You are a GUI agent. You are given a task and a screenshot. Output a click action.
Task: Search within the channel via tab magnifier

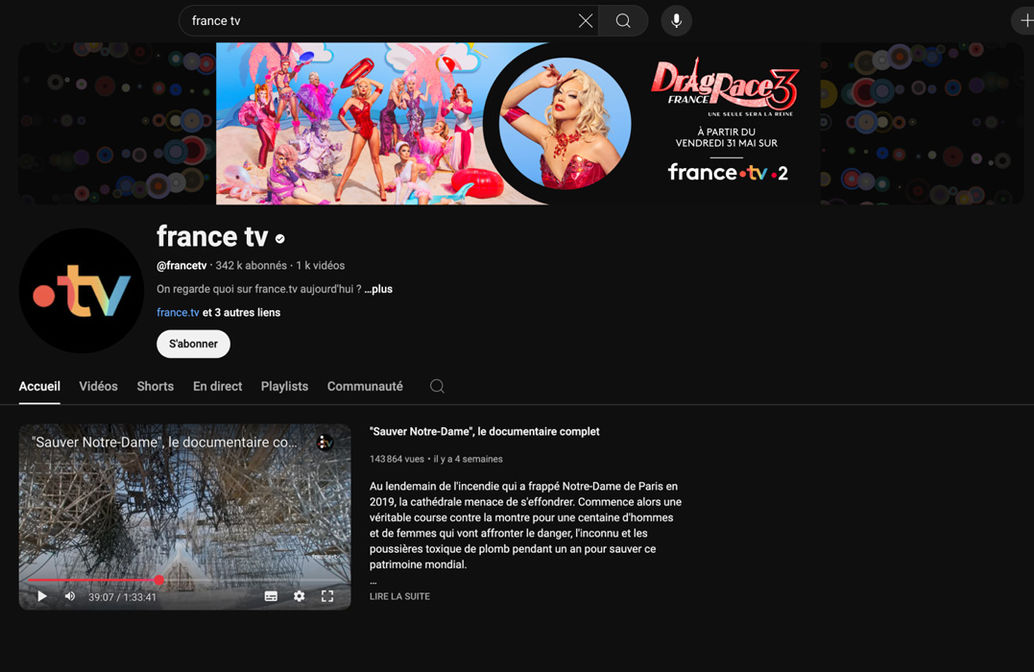pos(437,386)
